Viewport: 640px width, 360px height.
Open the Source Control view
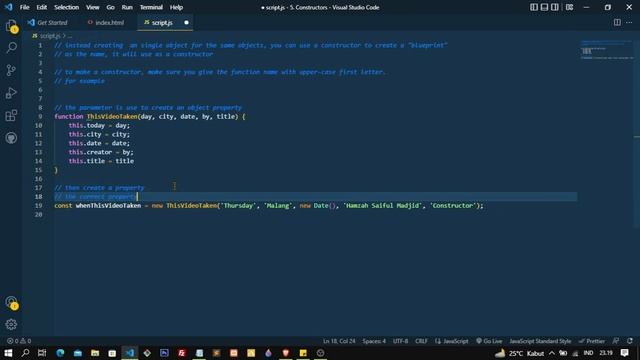11,70
